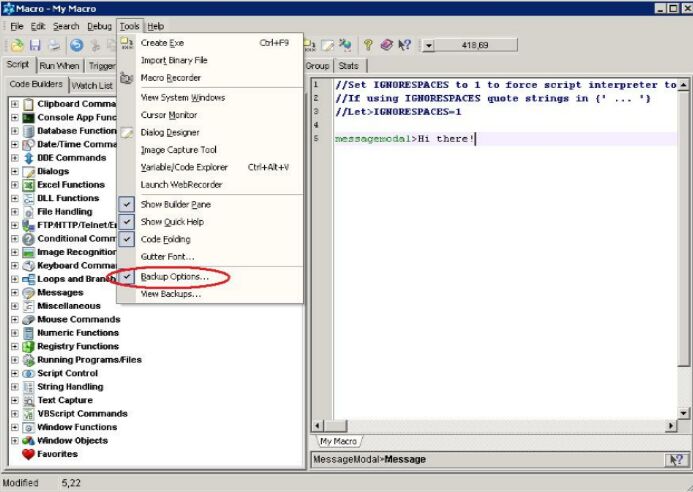Click the help icon beside the MessageModal hint

point(675,460)
